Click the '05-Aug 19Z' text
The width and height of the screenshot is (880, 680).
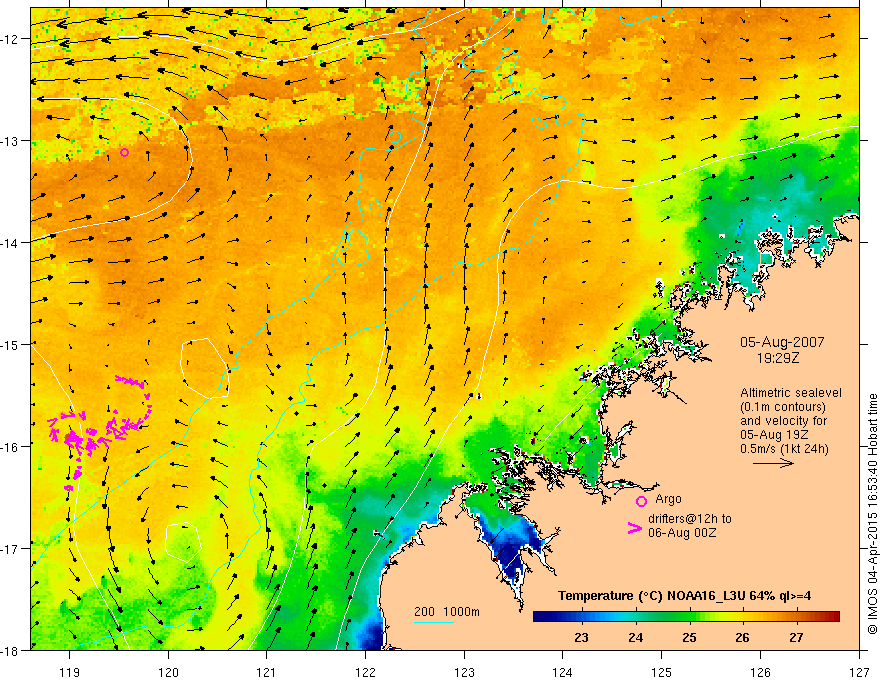772,434
